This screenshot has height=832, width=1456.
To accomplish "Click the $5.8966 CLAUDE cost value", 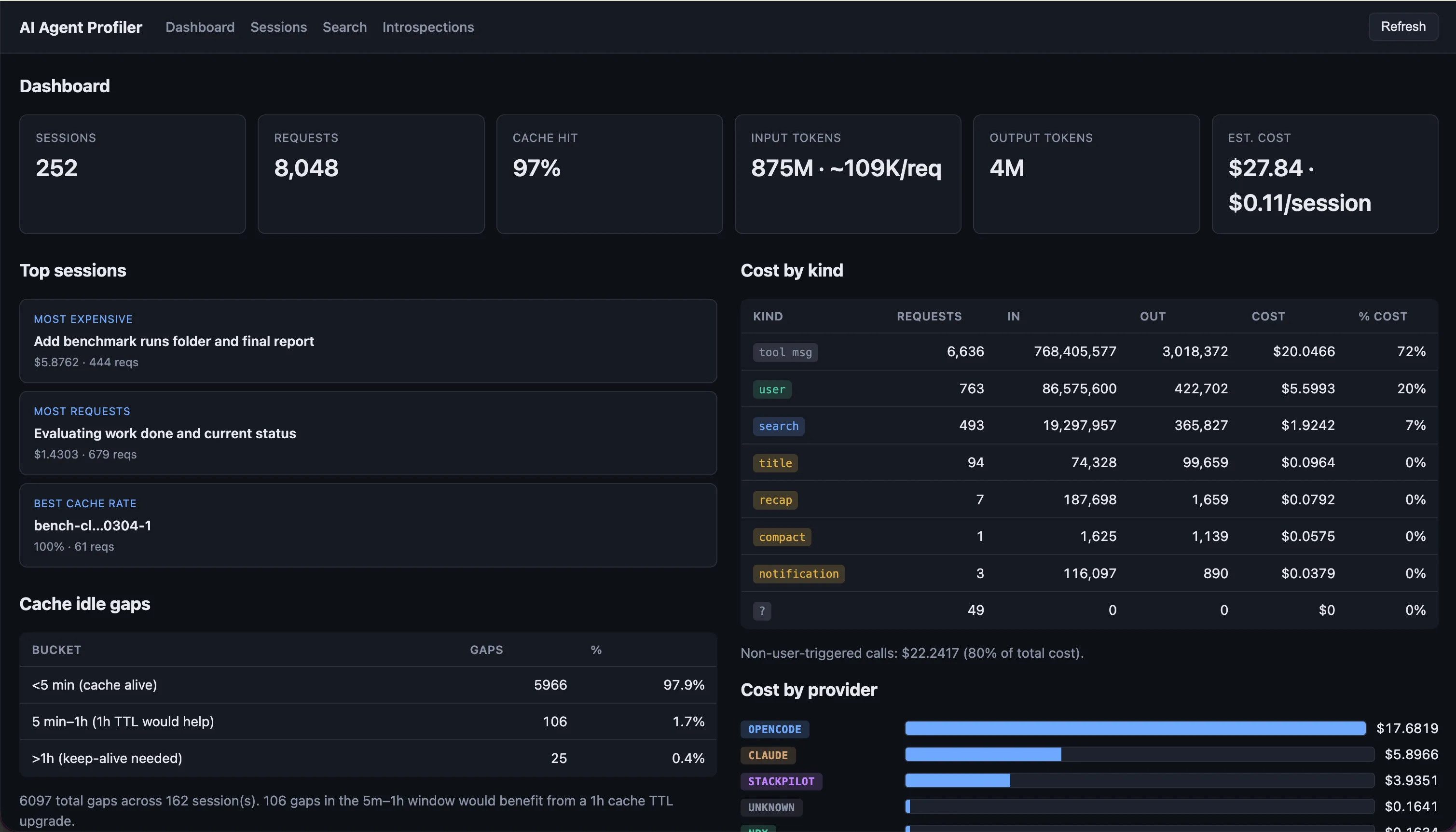I will point(1411,754).
